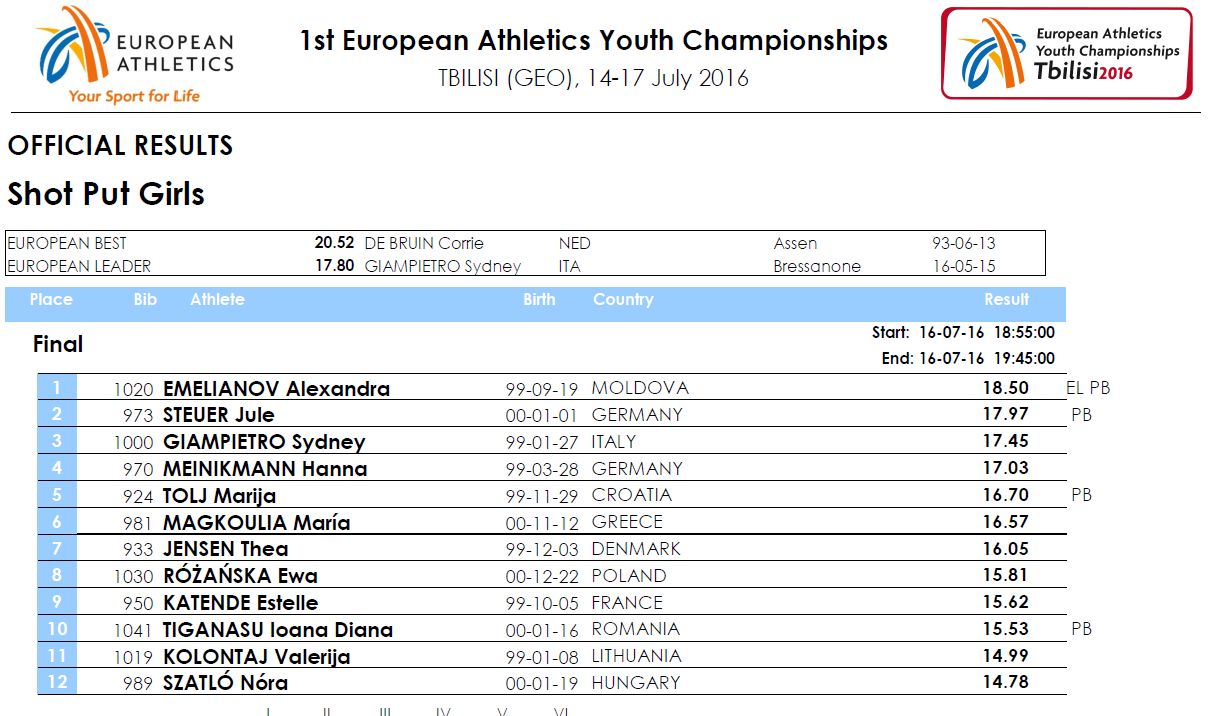This screenshot has width=1209, height=716.
Task: Click the Birth column header
Action: point(539,299)
